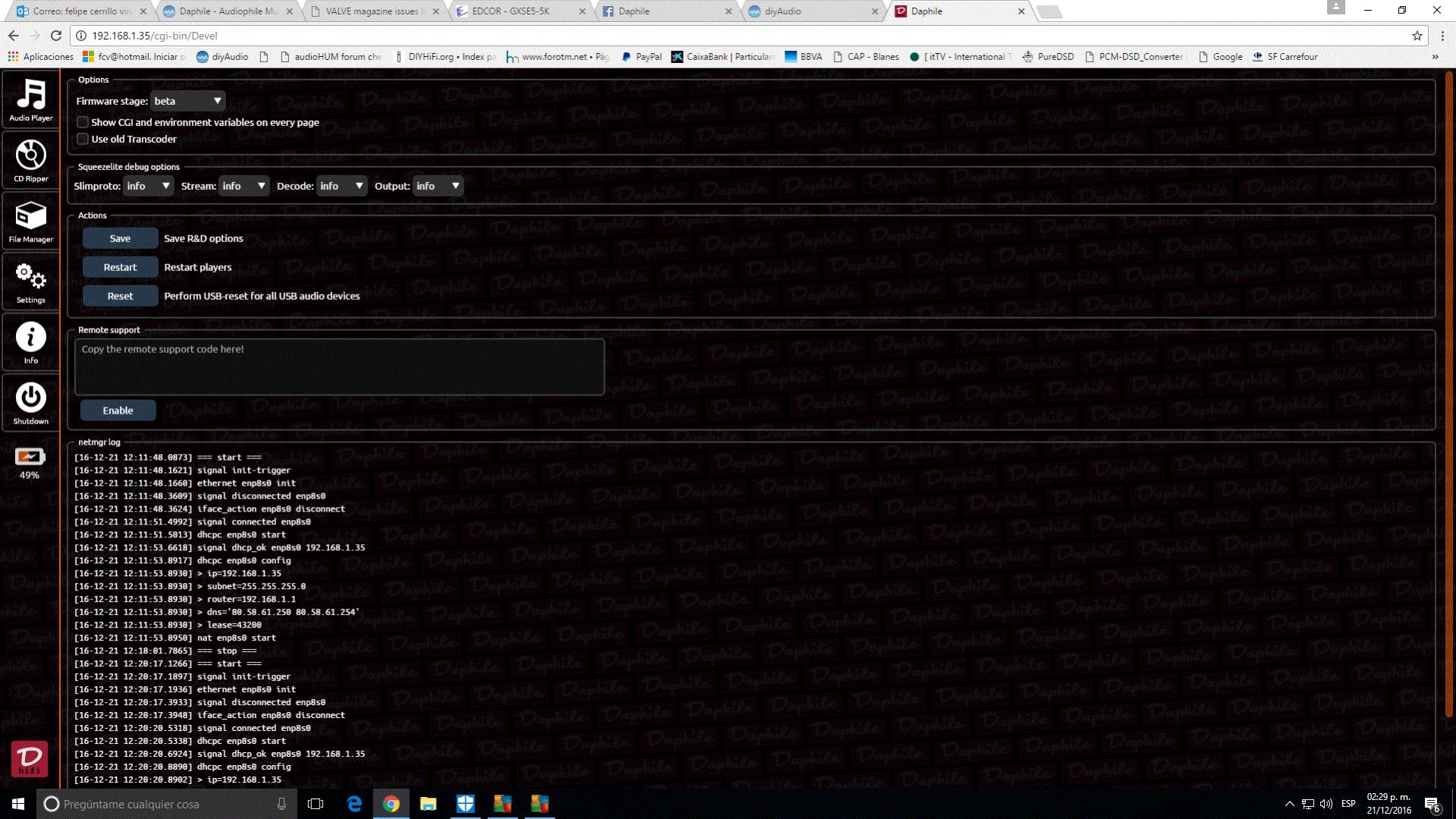Open Firmware stage dropdown
The width and height of the screenshot is (1456, 819).
point(187,101)
